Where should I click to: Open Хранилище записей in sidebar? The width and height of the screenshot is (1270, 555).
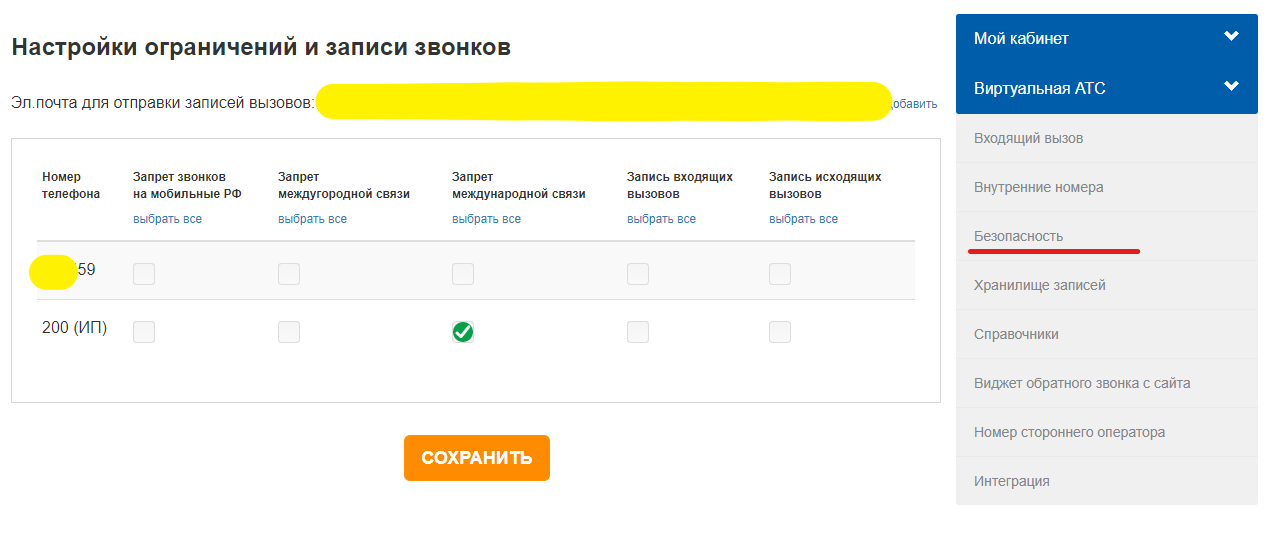[x=1039, y=285]
